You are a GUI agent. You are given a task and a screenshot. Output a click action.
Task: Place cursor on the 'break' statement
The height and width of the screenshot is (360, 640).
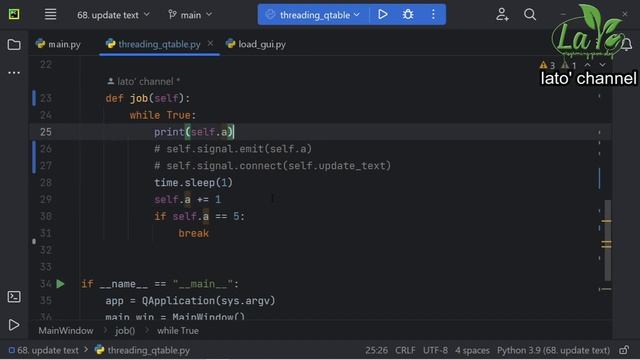click(x=193, y=233)
